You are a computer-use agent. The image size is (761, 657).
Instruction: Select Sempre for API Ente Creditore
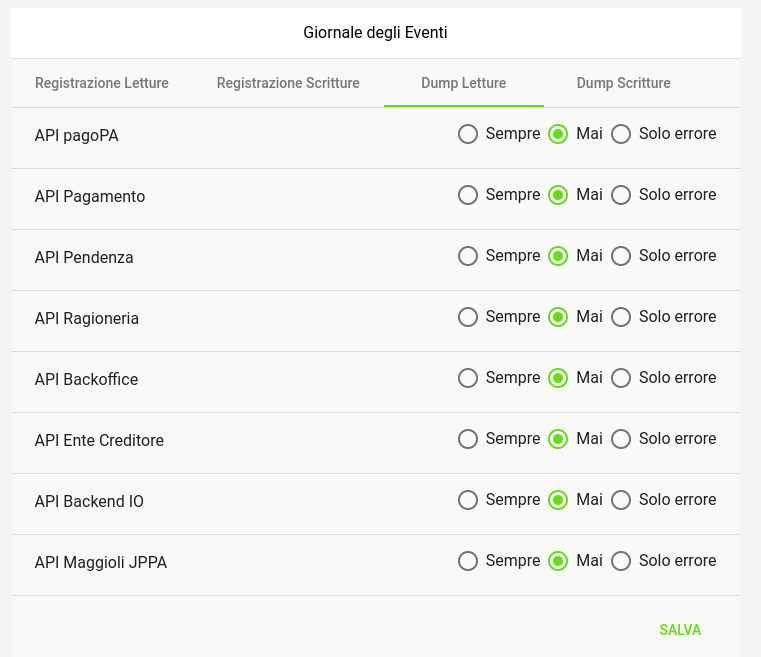(468, 439)
